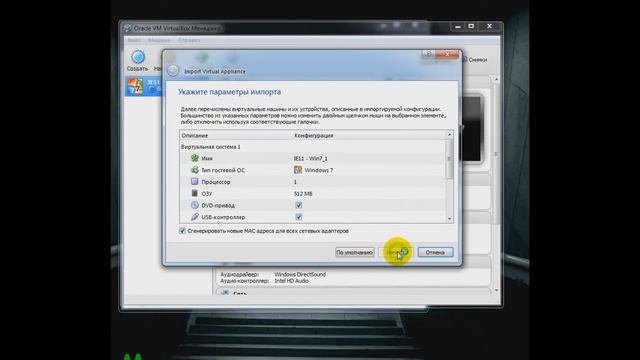Click VirtualBox logo in Manager title bar
The image size is (640, 360).
click(x=128, y=28)
